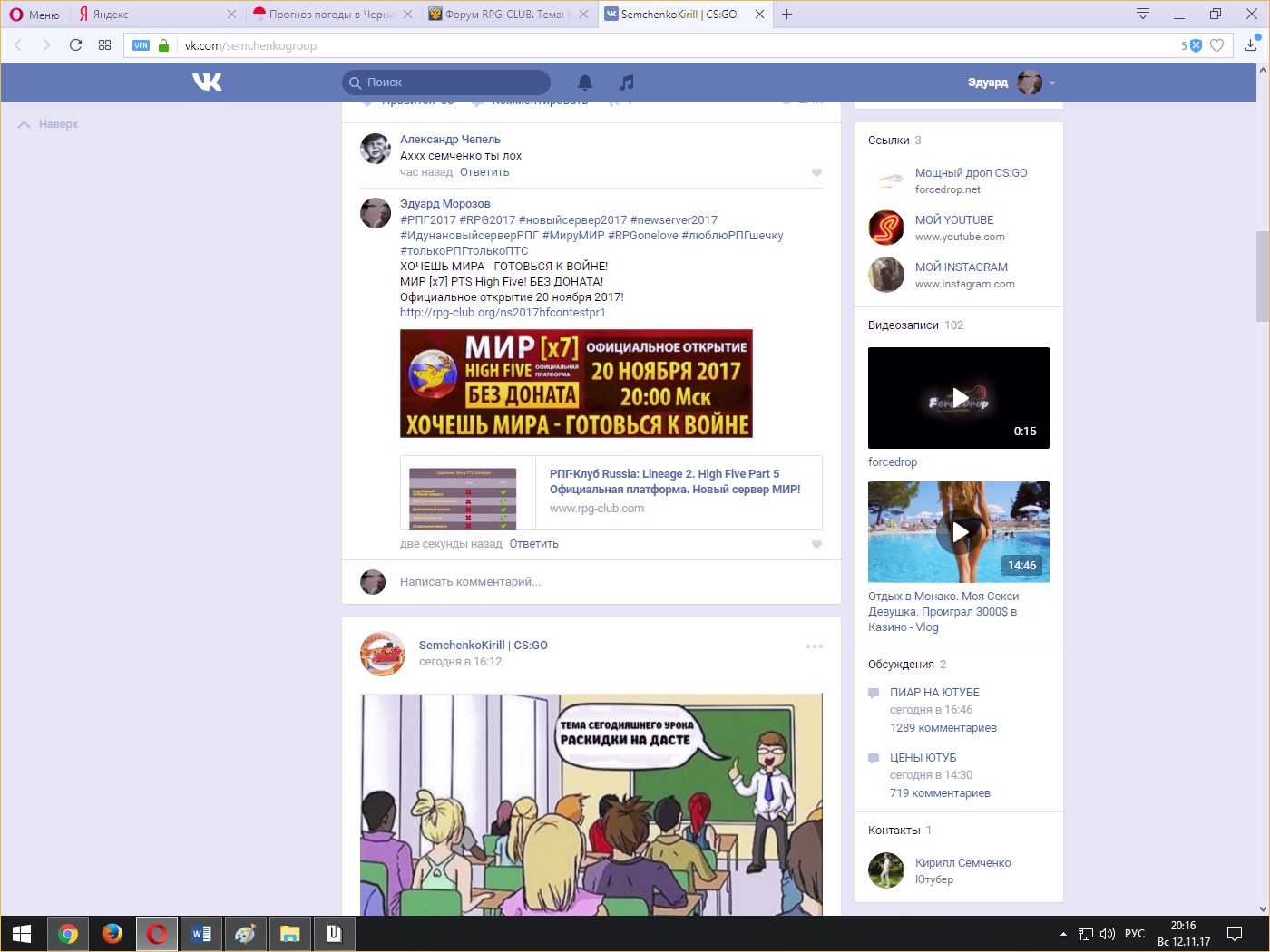The image size is (1270, 952).
Task: Open Кирилл Семченко contact profile
Action: (x=962, y=863)
